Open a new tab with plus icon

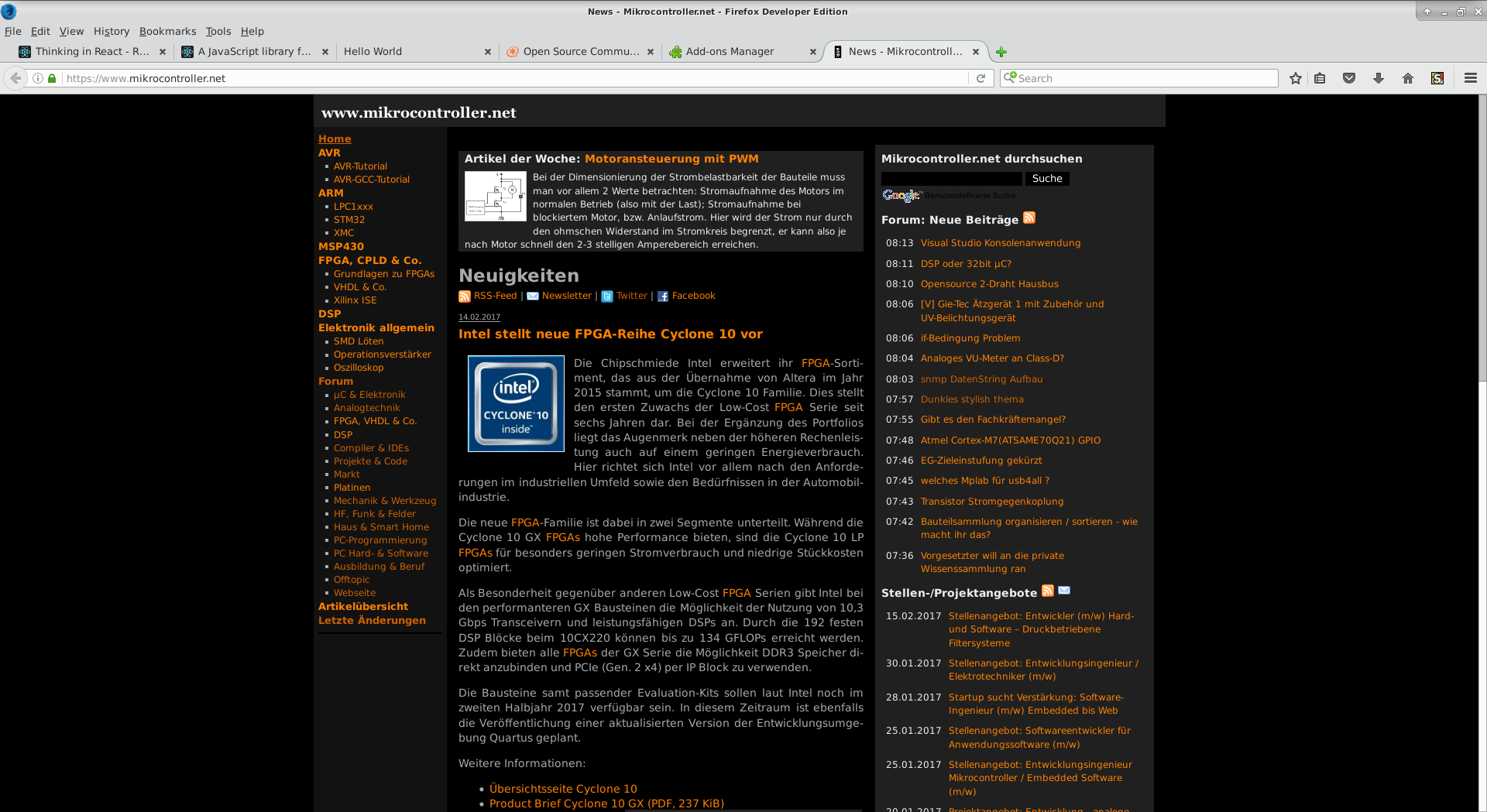(1001, 52)
